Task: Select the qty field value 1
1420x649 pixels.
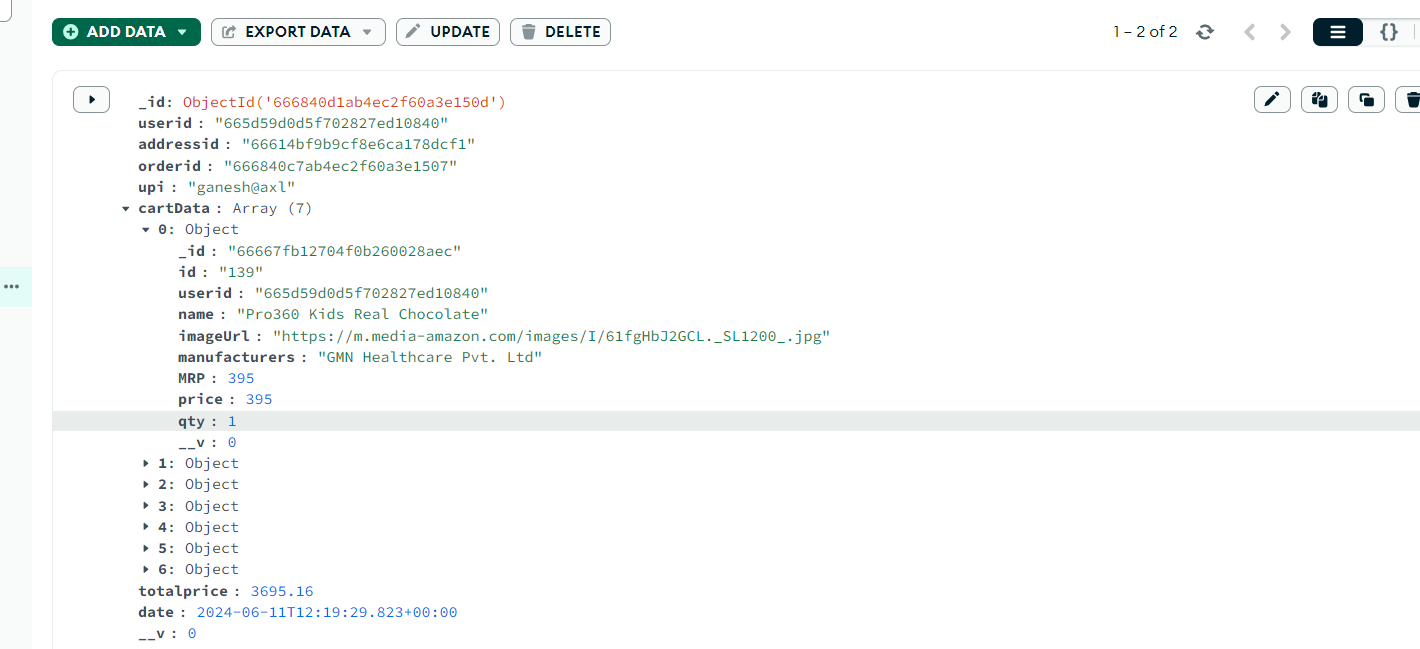Action: point(232,422)
